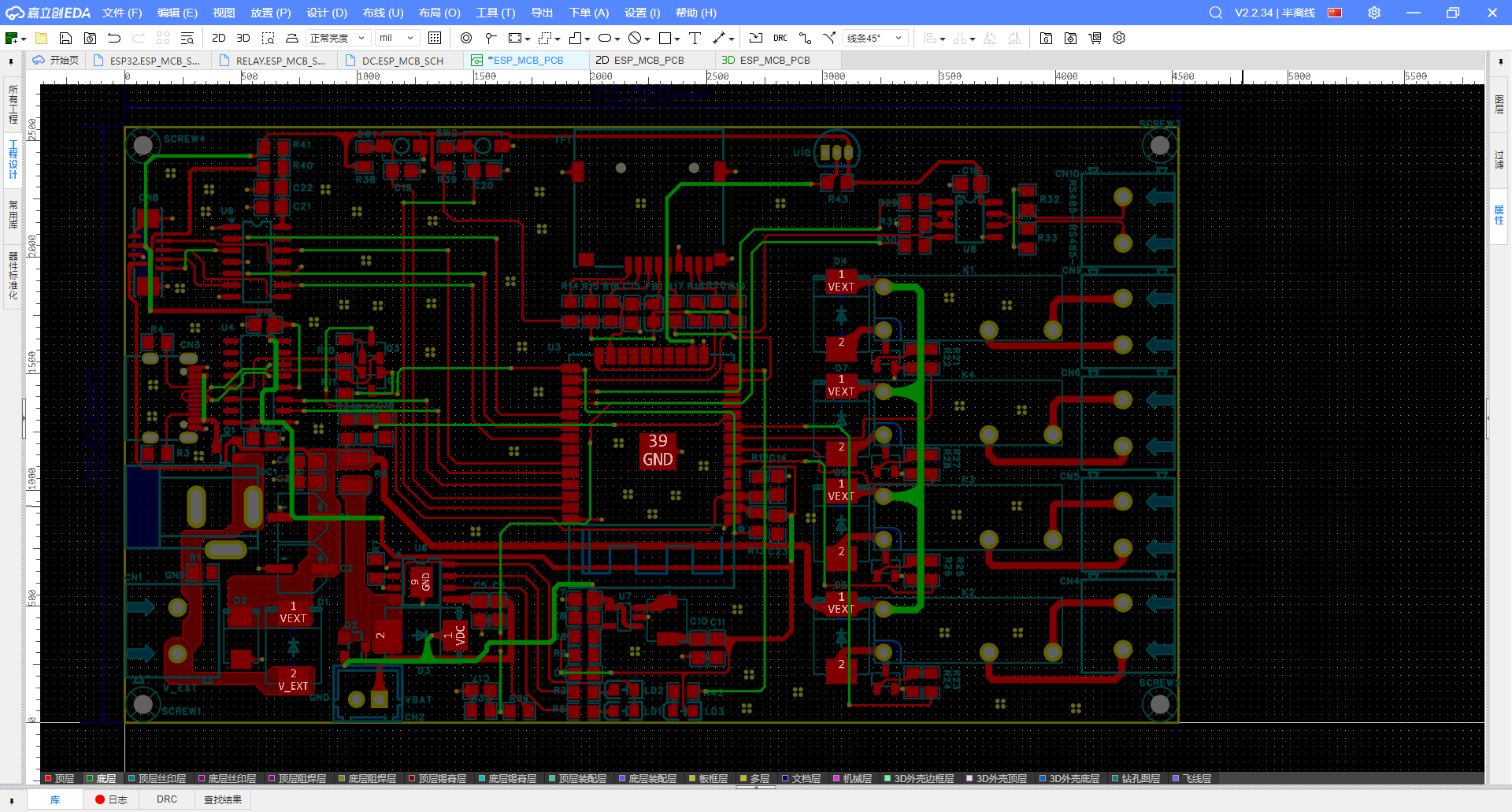Open the title bar settings gear
This screenshot has height=812, width=1512.
point(1374,13)
